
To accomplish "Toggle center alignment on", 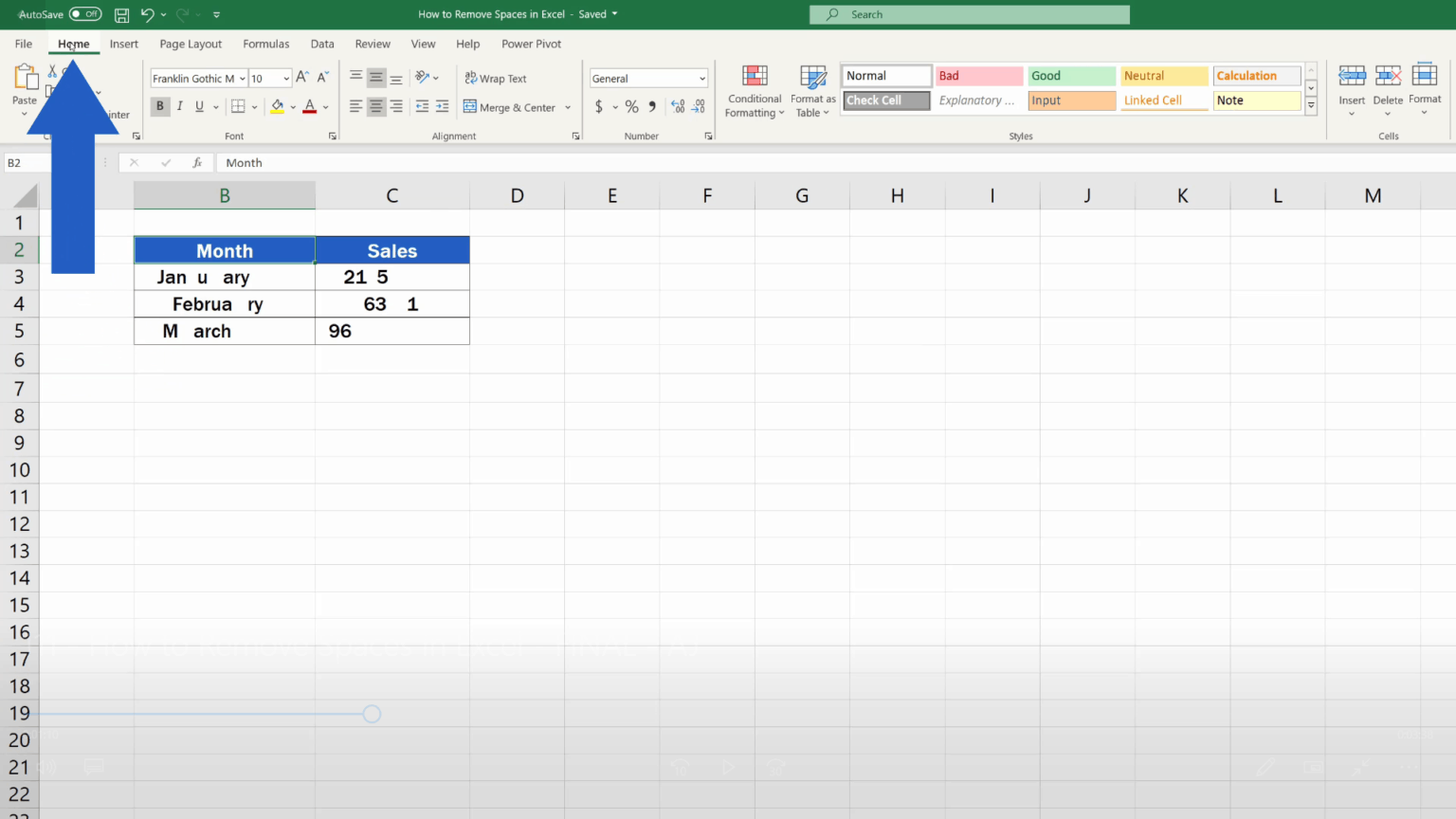I will click(375, 106).
